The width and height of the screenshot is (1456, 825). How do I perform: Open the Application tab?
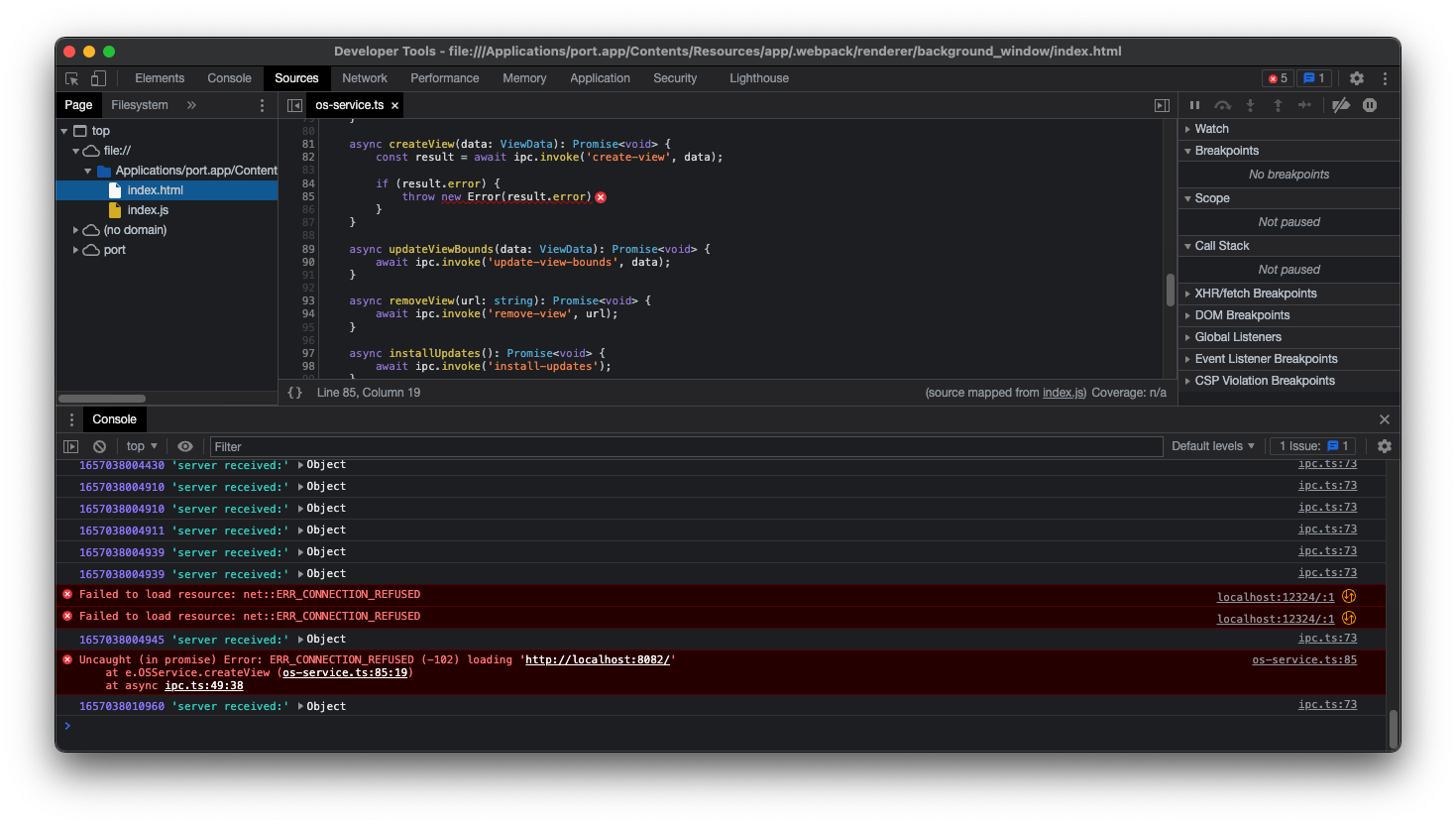(600, 78)
